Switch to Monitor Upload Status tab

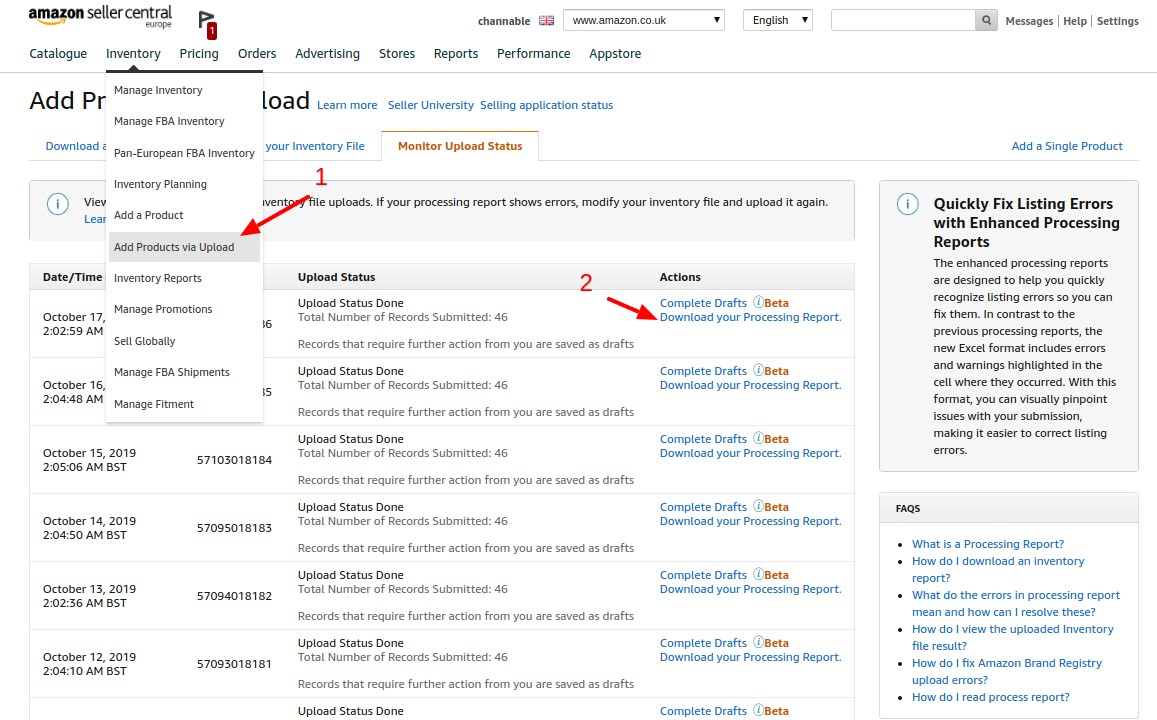[460, 146]
